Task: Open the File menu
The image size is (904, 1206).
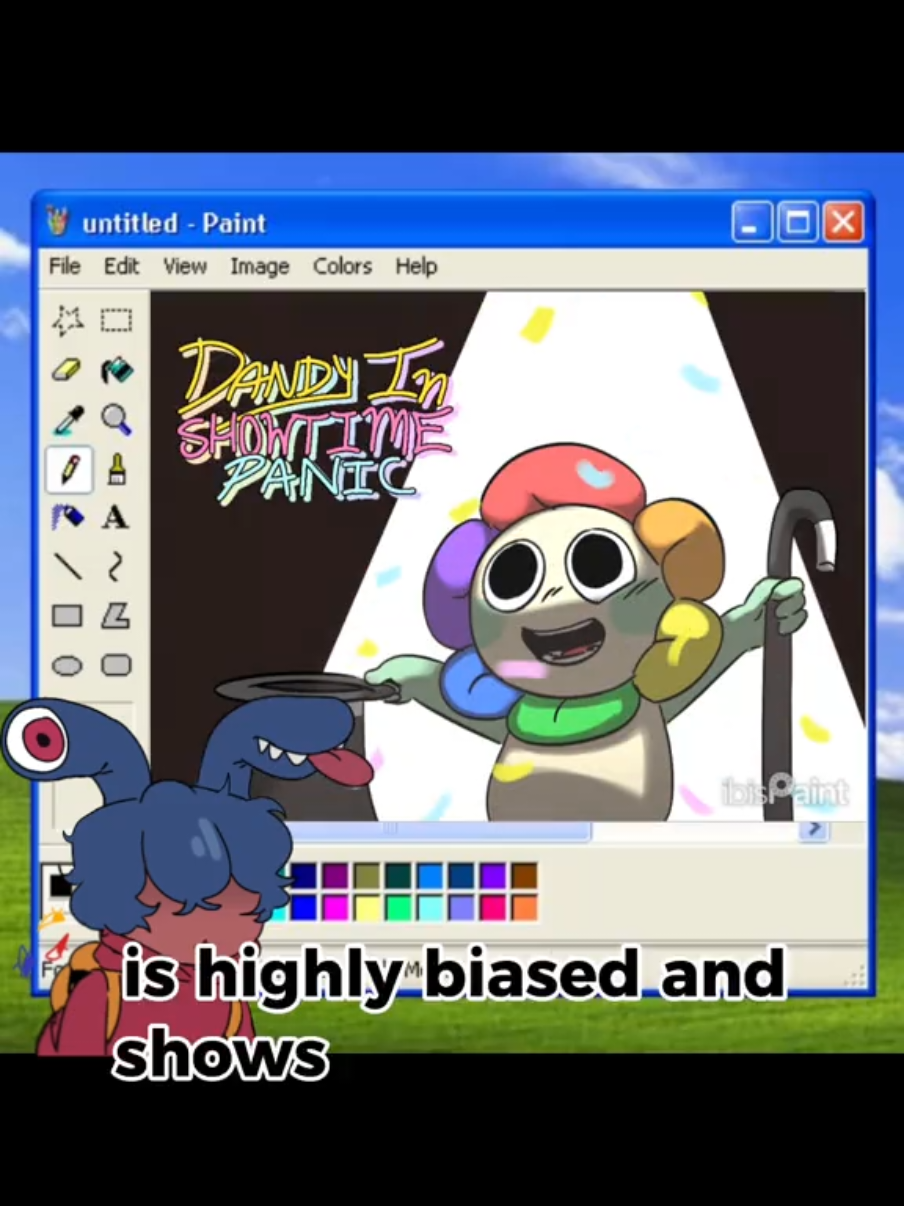Action: tap(65, 266)
